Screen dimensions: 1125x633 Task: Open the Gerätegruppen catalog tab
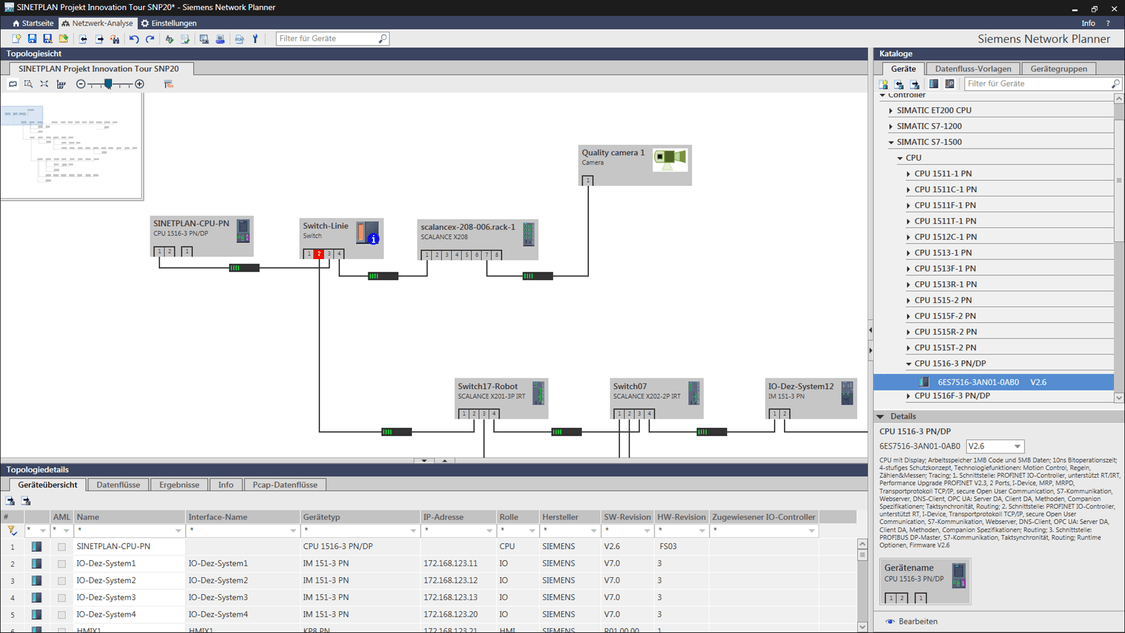pos(1059,69)
